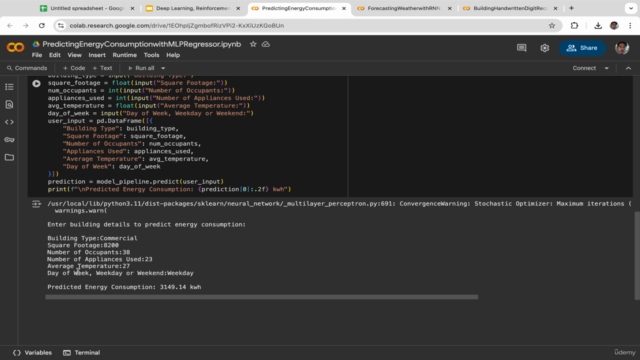Viewport: 640px width, 360px height.
Task: View site information icon in address bar
Action: tap(61, 25)
